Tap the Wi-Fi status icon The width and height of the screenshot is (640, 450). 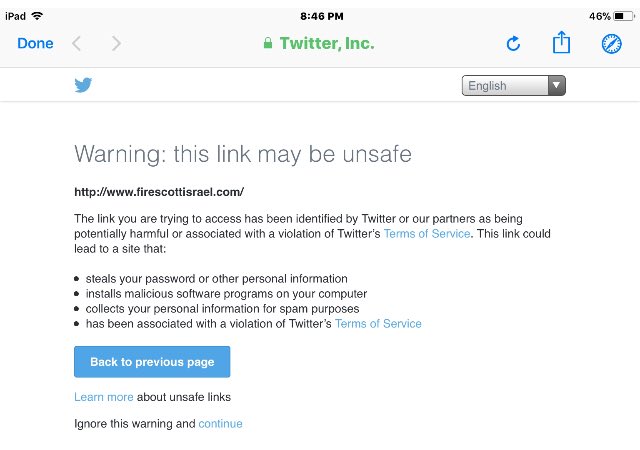click(x=37, y=16)
